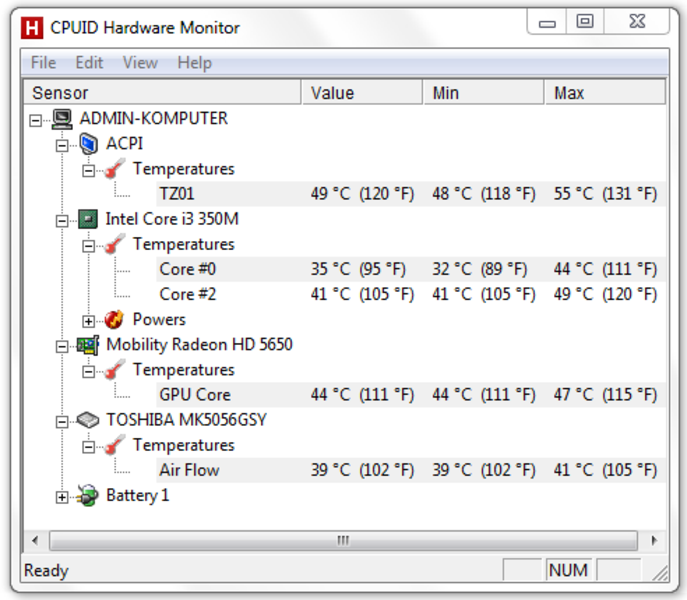
Task: Open the File menu
Action: click(43, 63)
